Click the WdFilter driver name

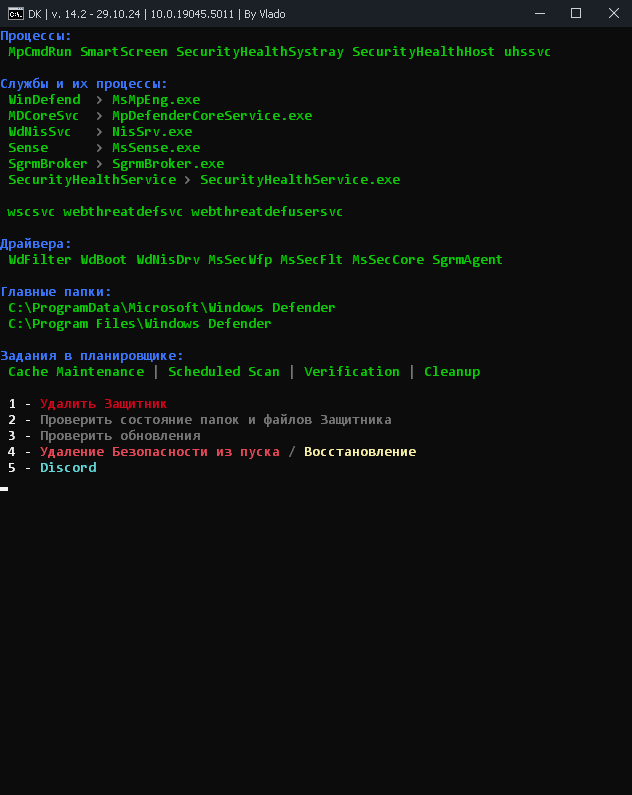coord(40,260)
